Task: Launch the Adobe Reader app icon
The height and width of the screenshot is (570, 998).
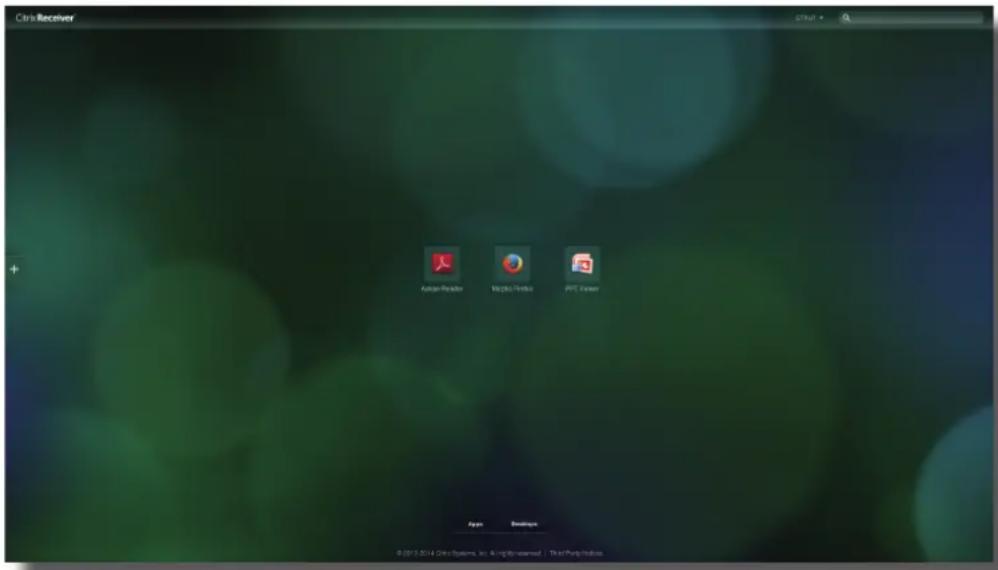Action: coord(442,263)
